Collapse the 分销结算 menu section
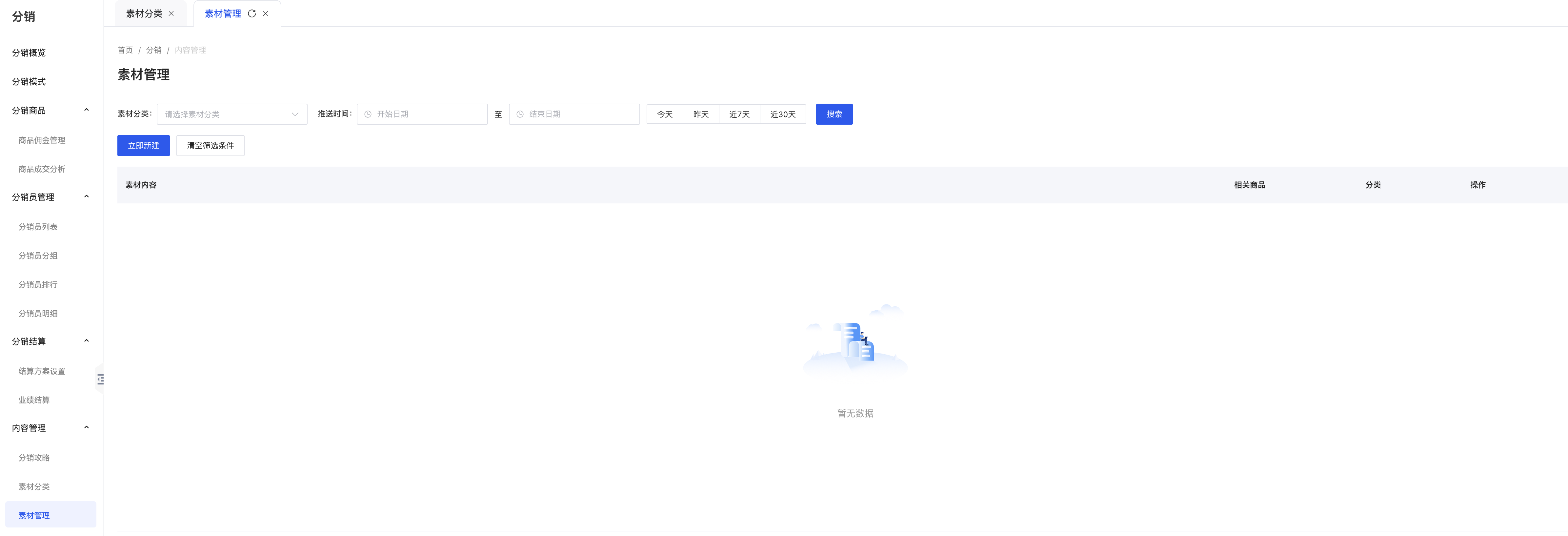The width and height of the screenshot is (1568, 536). (x=87, y=341)
